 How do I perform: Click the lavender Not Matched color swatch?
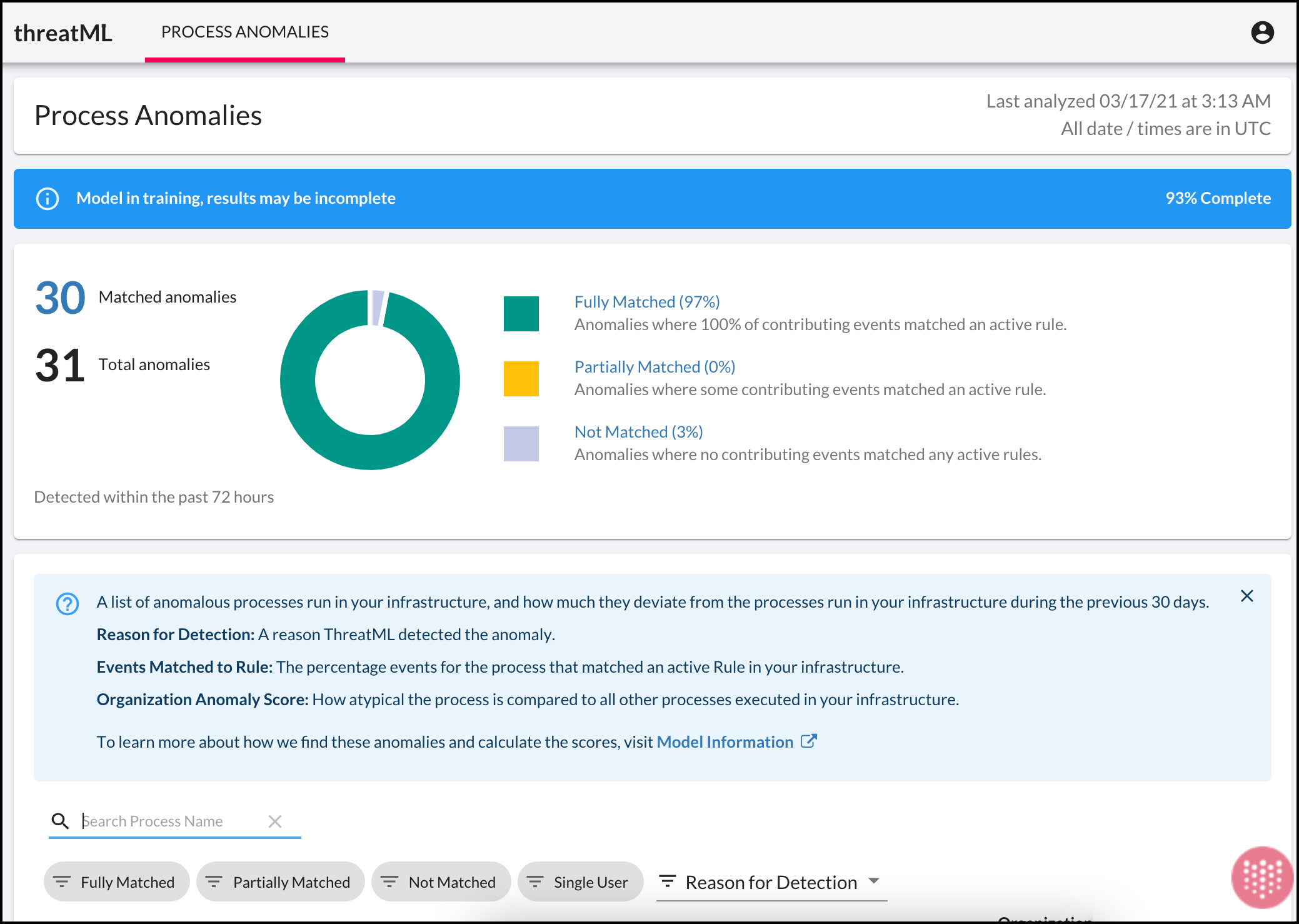pyautogui.click(x=521, y=444)
